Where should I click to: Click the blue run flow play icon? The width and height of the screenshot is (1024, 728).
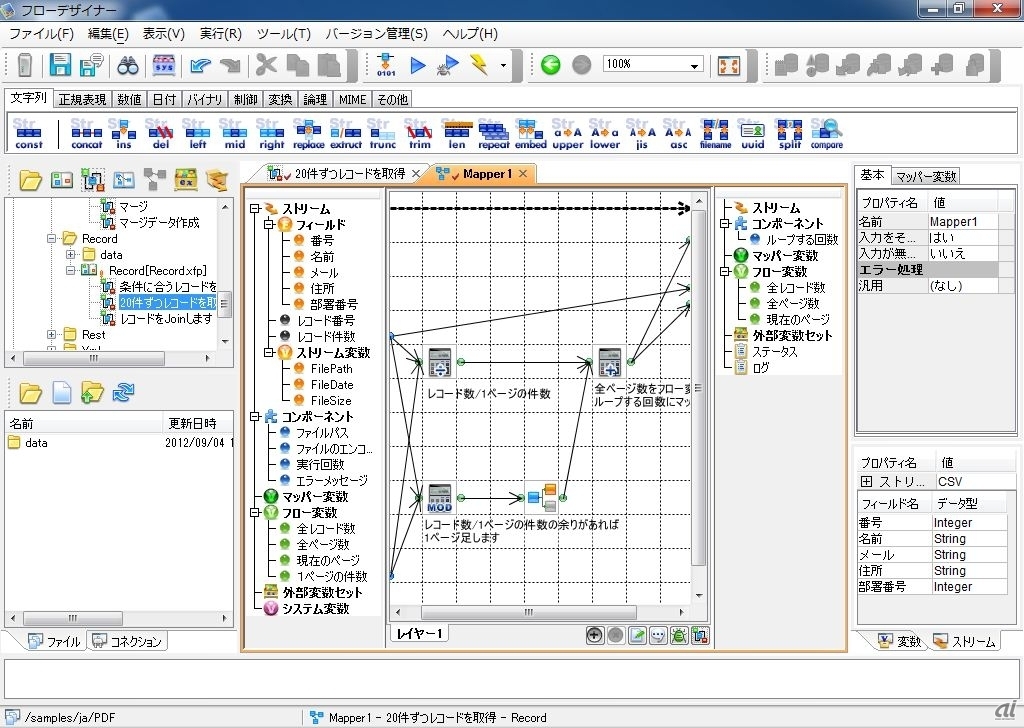[x=418, y=65]
